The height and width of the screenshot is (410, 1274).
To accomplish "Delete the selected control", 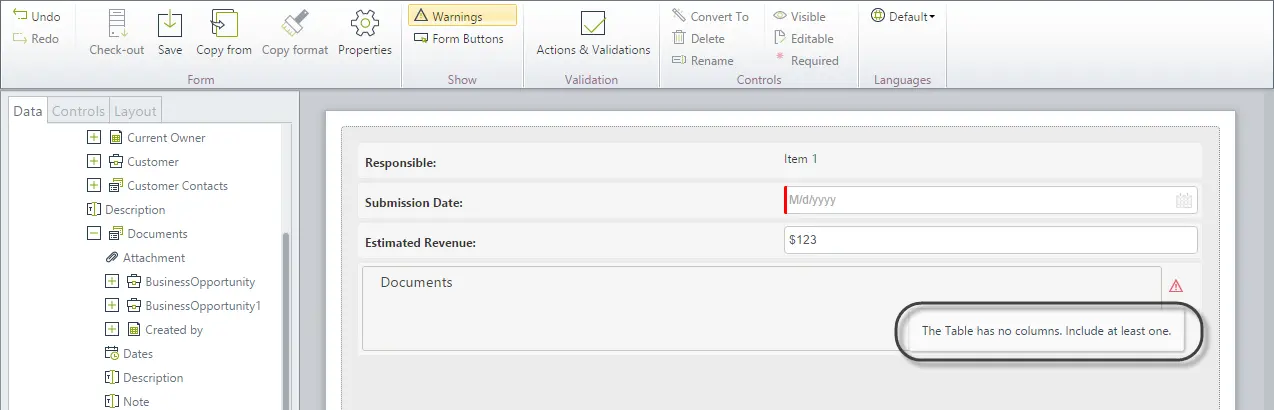I will (x=698, y=39).
